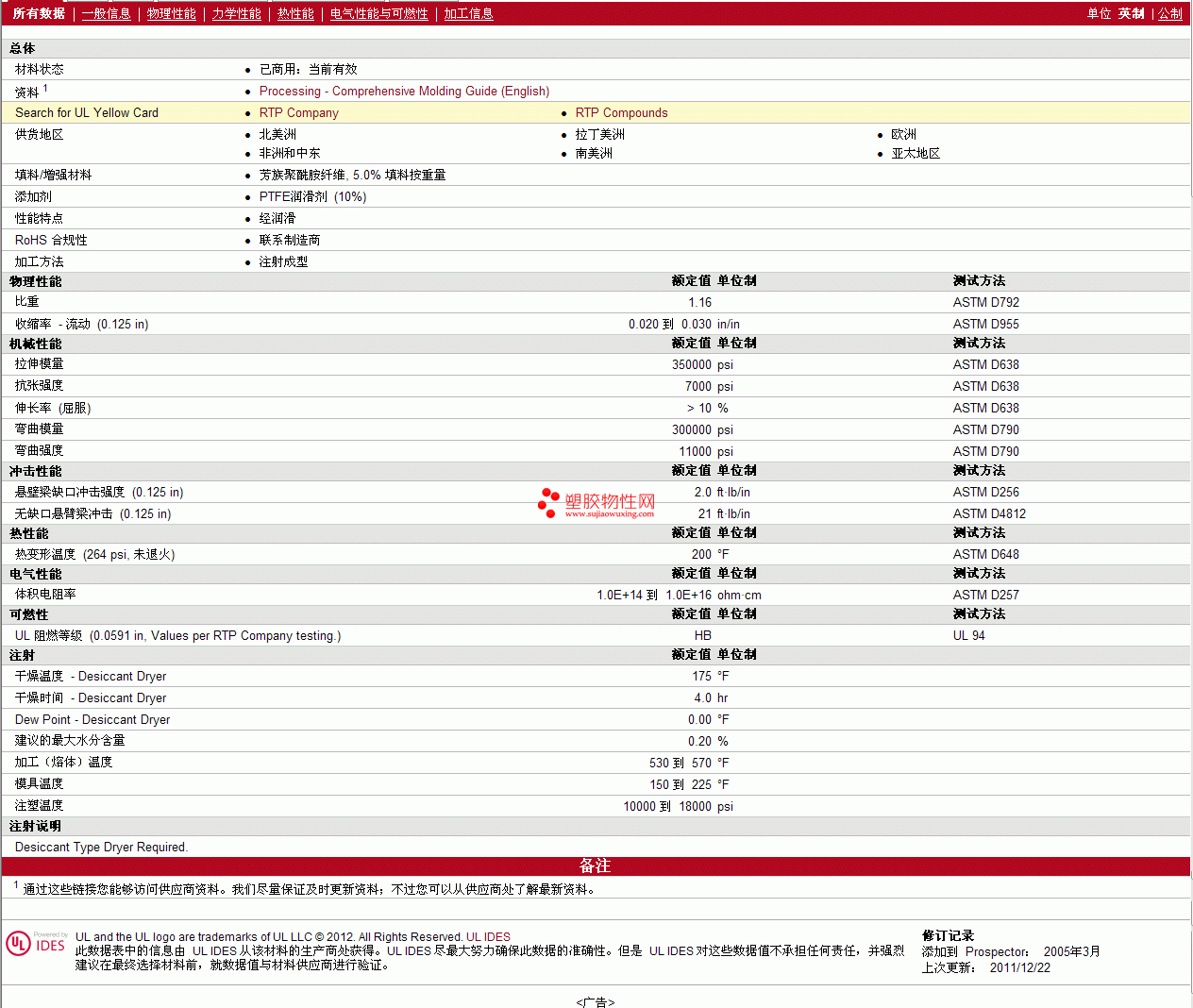Go to the 力学性能 tab

(x=236, y=13)
